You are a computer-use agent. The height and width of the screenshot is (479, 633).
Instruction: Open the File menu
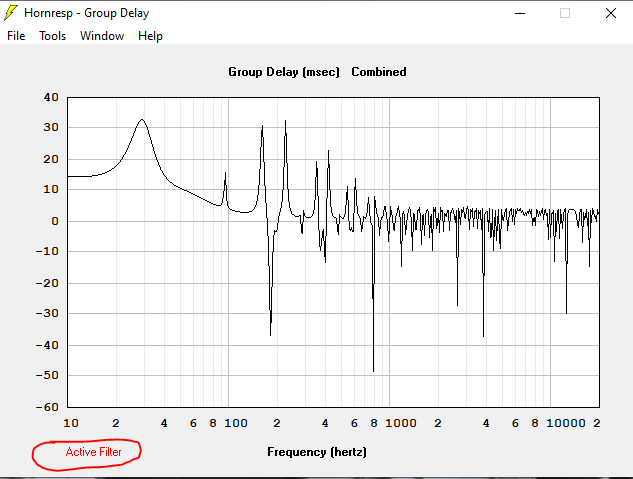pos(16,36)
